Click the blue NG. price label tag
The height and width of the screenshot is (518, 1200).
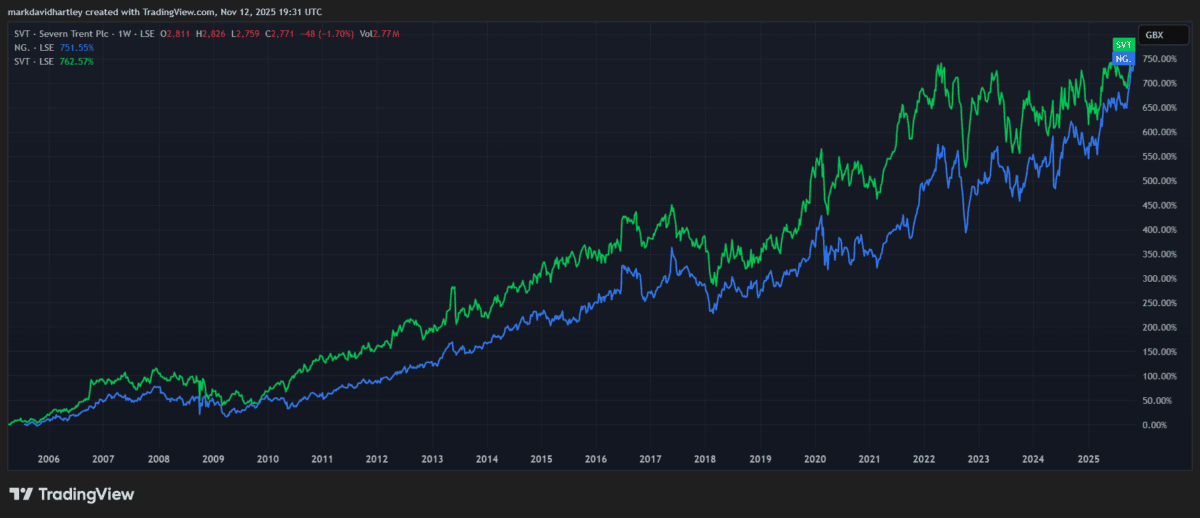coord(1123,59)
